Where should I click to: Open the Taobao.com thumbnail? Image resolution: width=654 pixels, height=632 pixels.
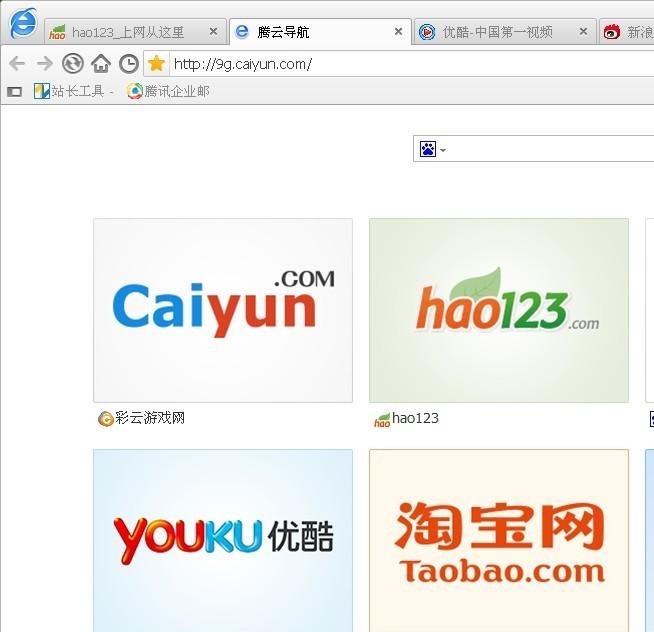pyautogui.click(x=498, y=540)
